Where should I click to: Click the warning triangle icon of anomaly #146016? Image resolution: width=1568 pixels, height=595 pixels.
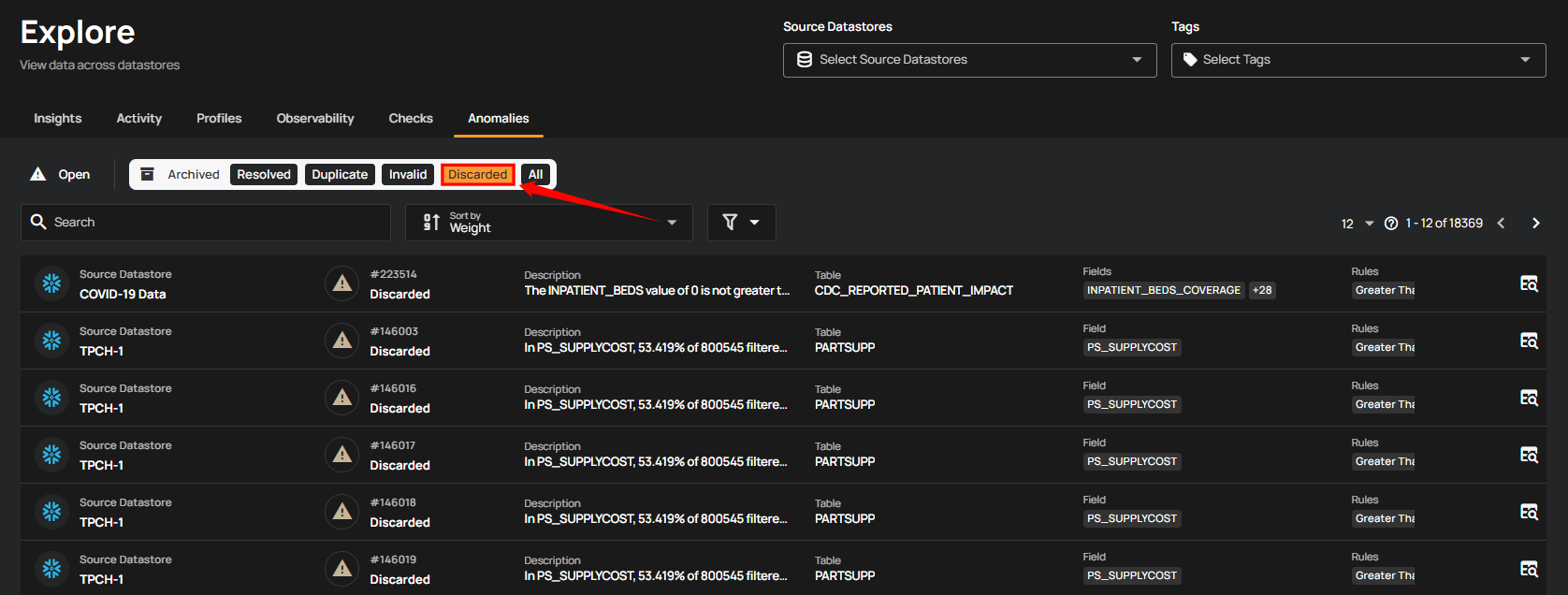coord(342,398)
